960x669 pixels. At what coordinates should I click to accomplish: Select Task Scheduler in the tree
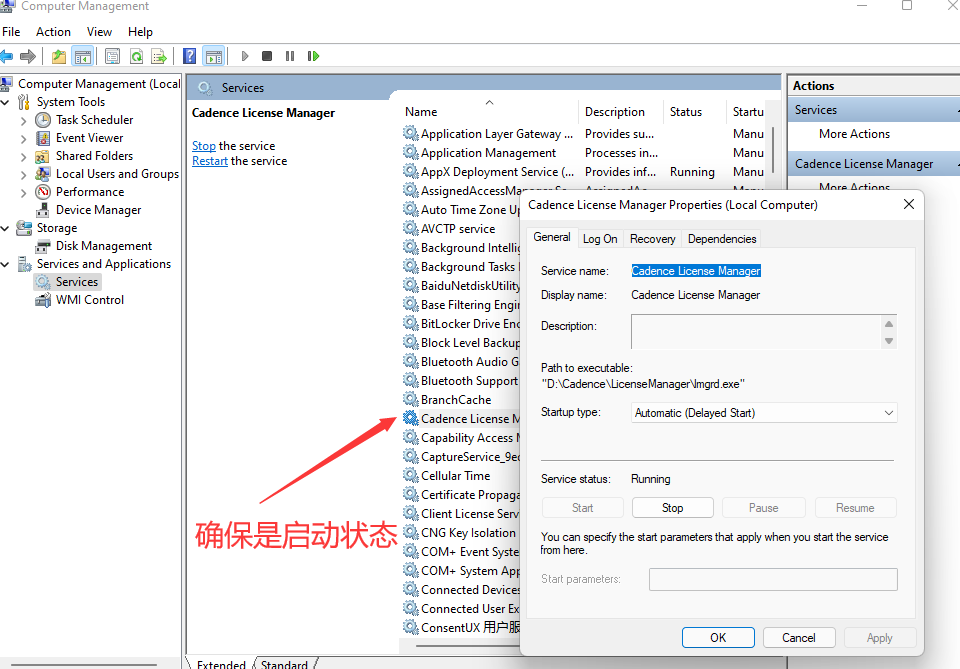(x=94, y=120)
